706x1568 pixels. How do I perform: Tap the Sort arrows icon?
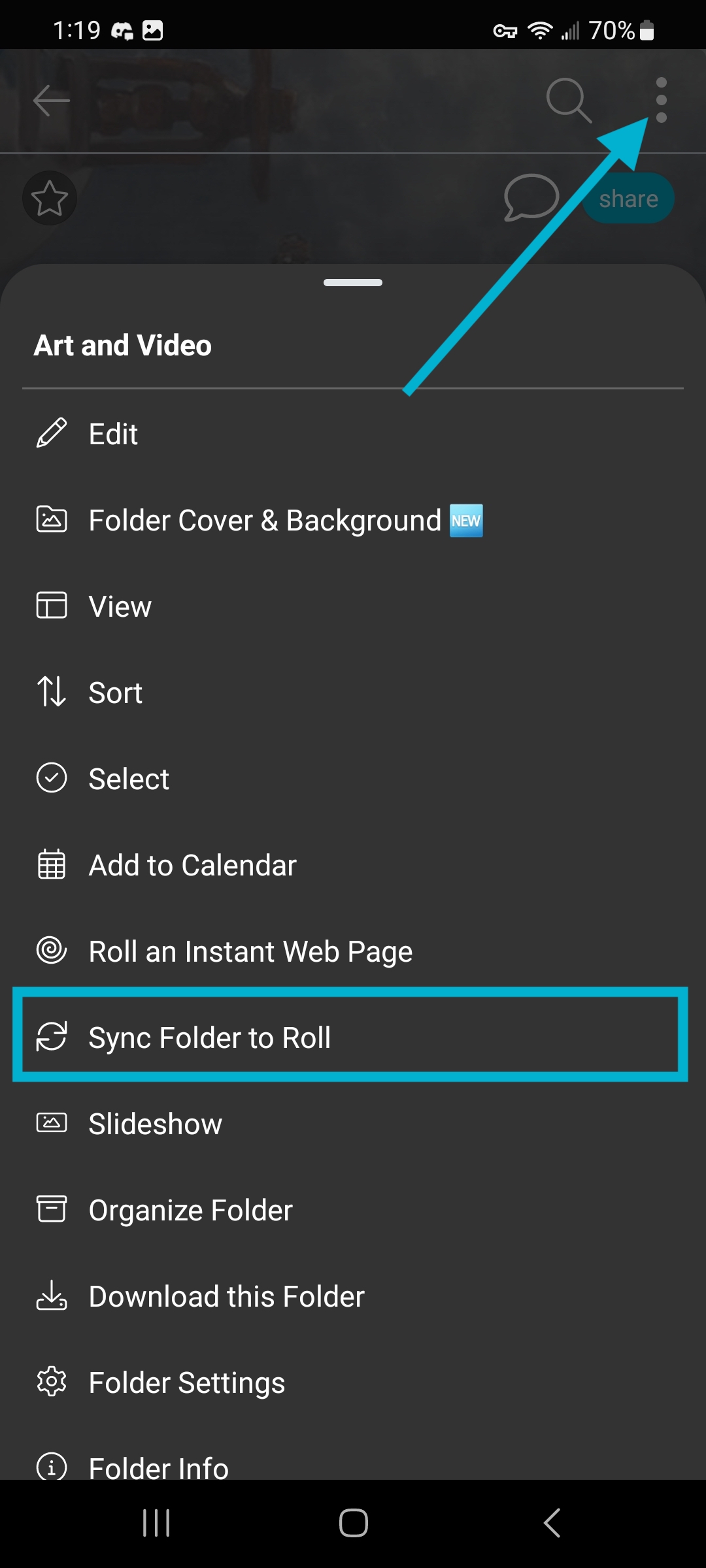click(x=52, y=692)
